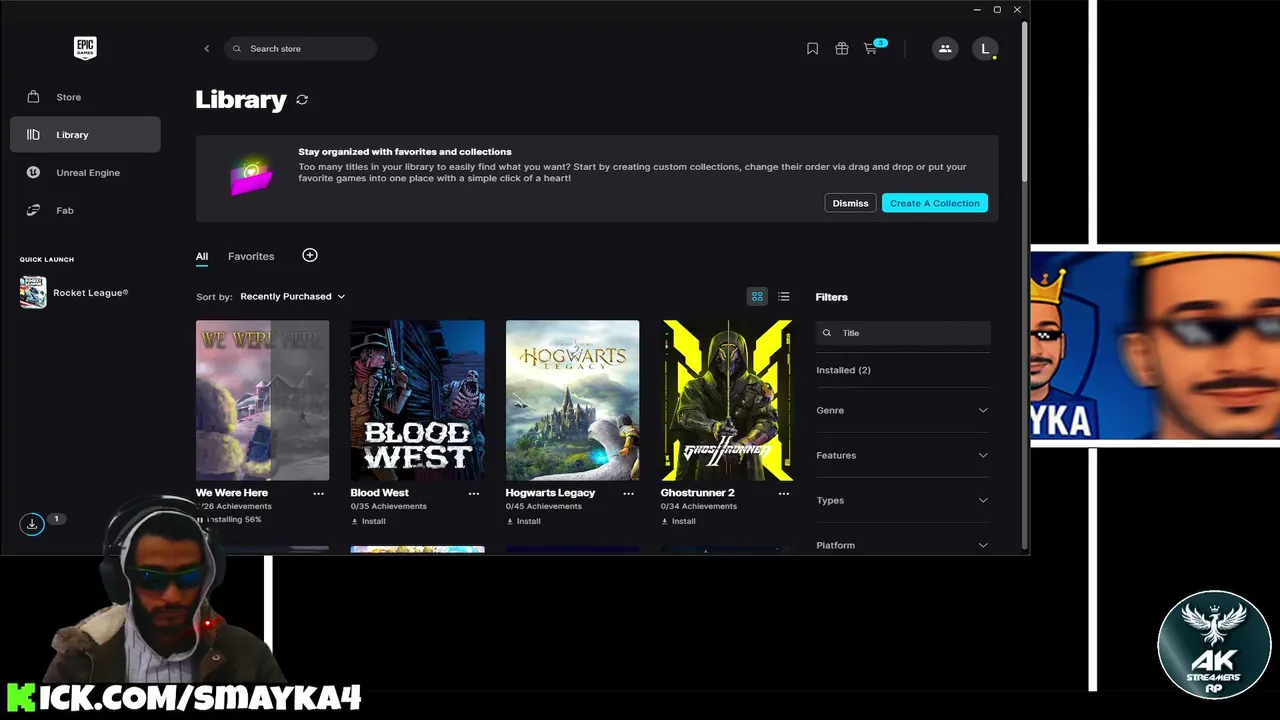Click the Search store field
The height and width of the screenshot is (720, 1280).
pyautogui.click(x=301, y=49)
